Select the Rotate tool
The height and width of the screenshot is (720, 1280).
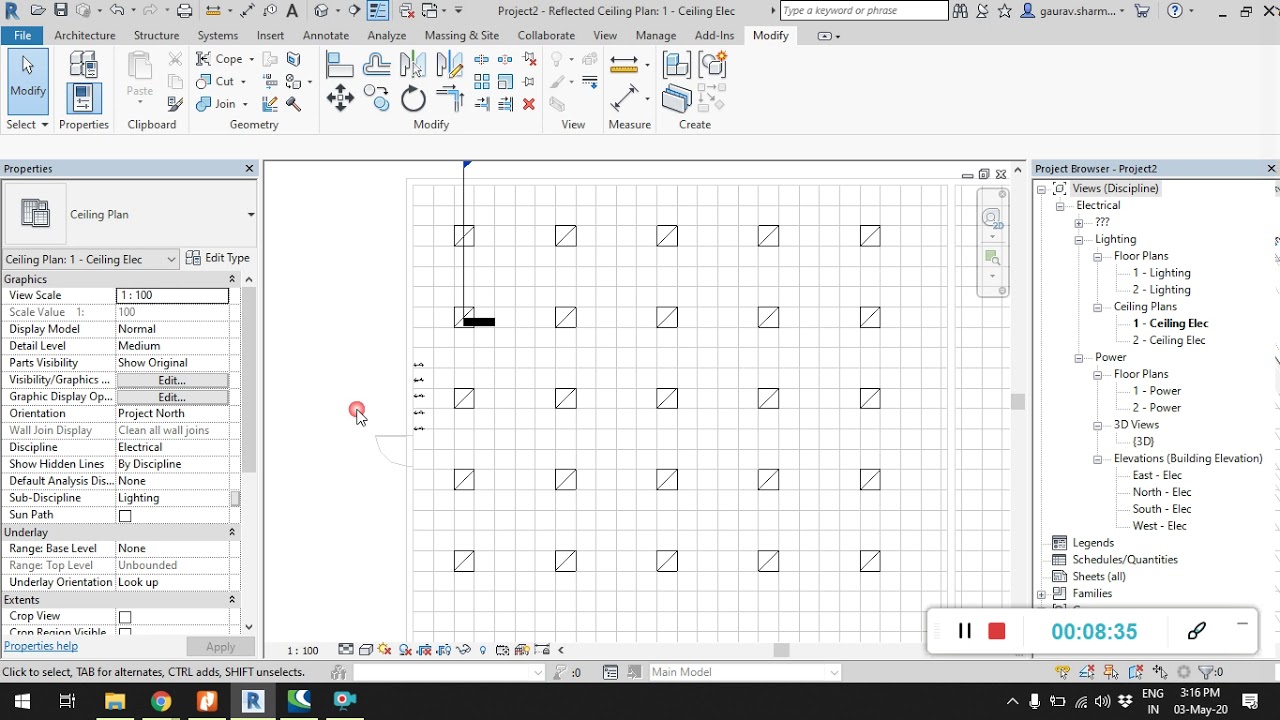[x=413, y=98]
